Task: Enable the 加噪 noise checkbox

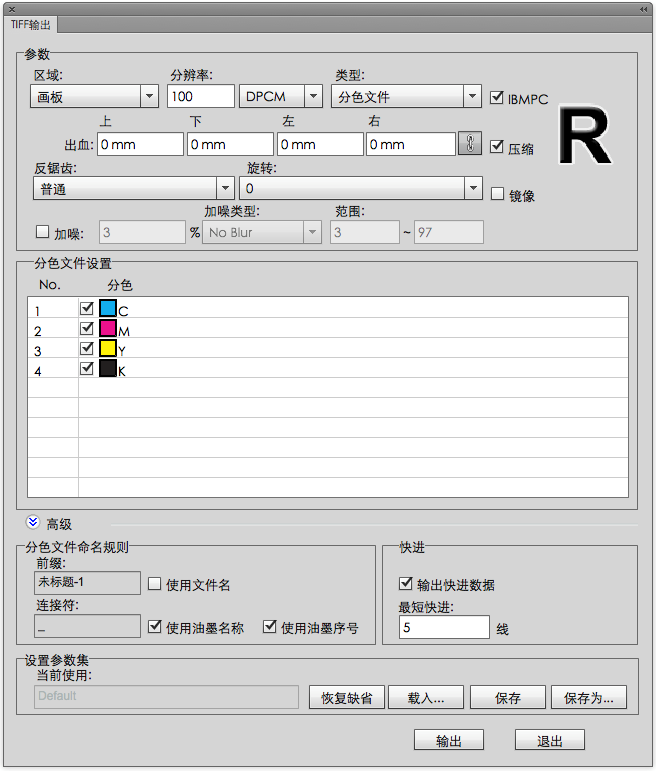Action: click(42, 232)
